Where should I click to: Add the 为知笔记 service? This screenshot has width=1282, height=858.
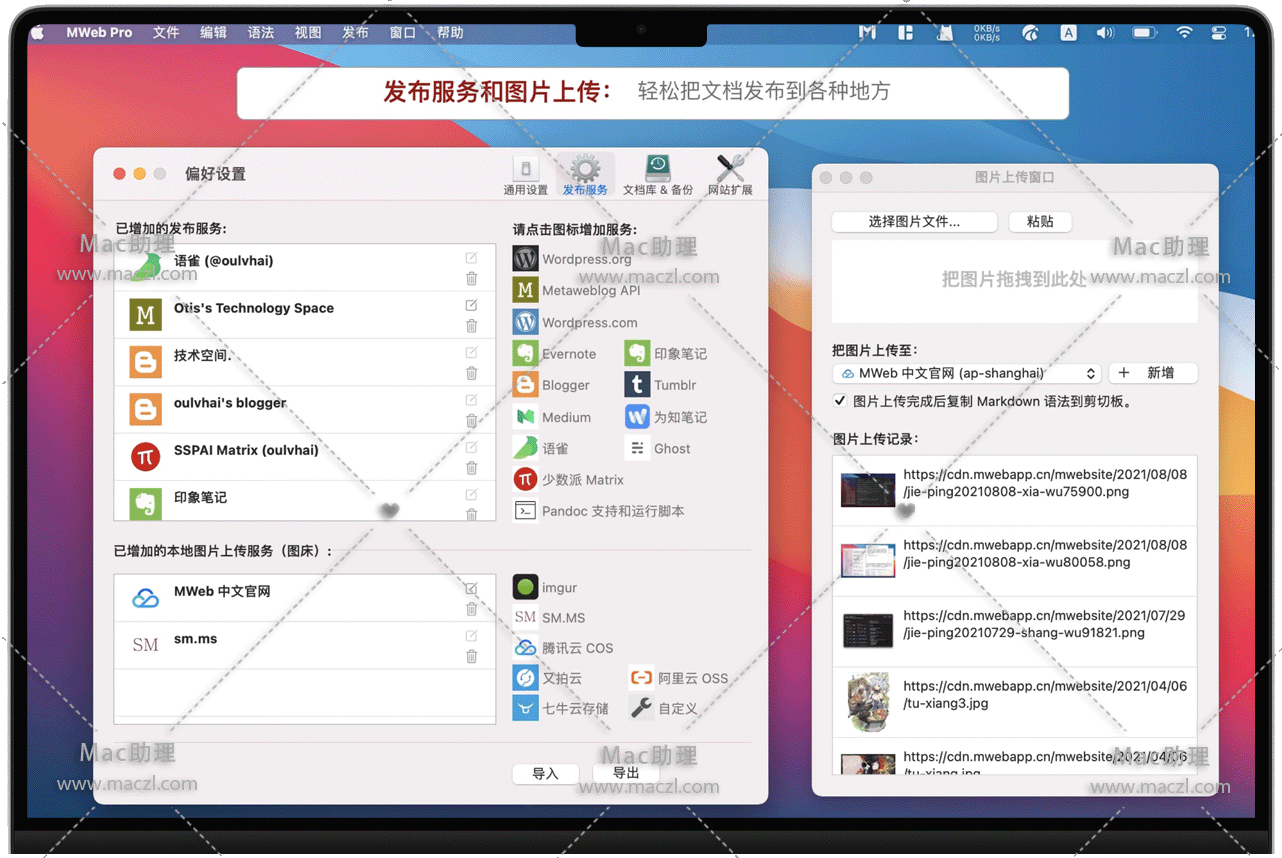pyautogui.click(x=637, y=417)
